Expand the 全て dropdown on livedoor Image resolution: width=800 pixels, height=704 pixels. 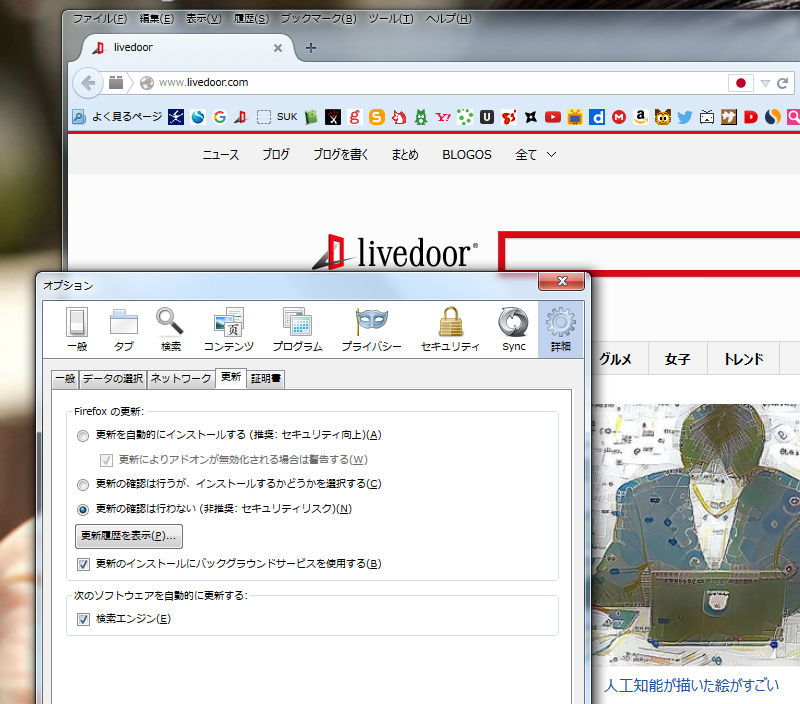(x=535, y=155)
